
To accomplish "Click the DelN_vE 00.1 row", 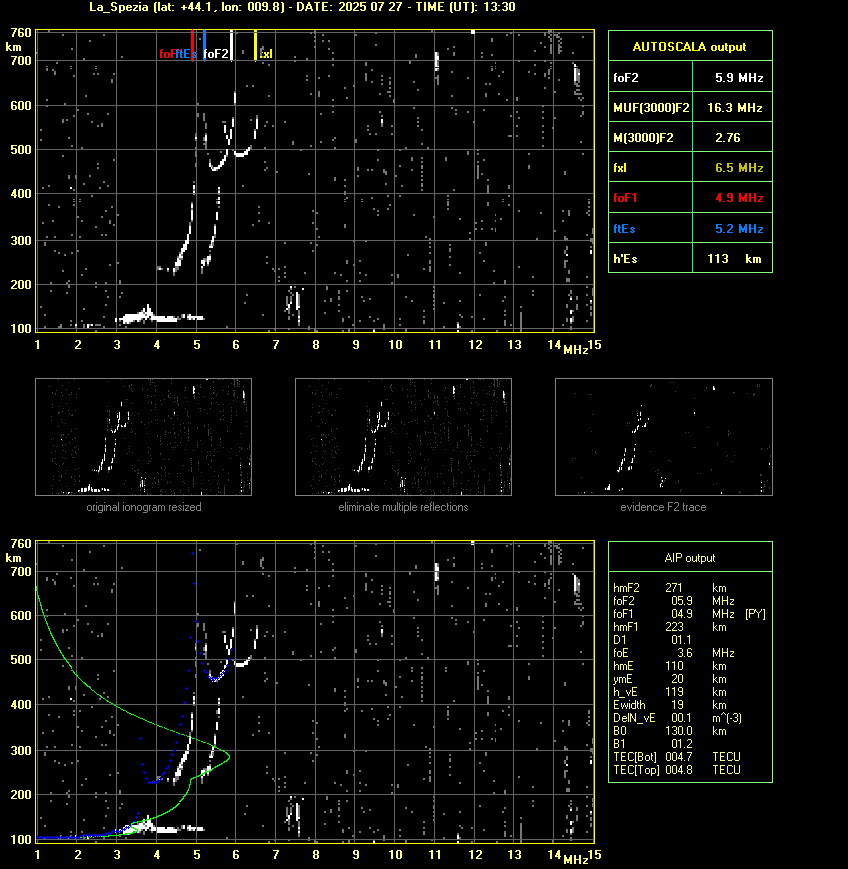I will (x=677, y=718).
